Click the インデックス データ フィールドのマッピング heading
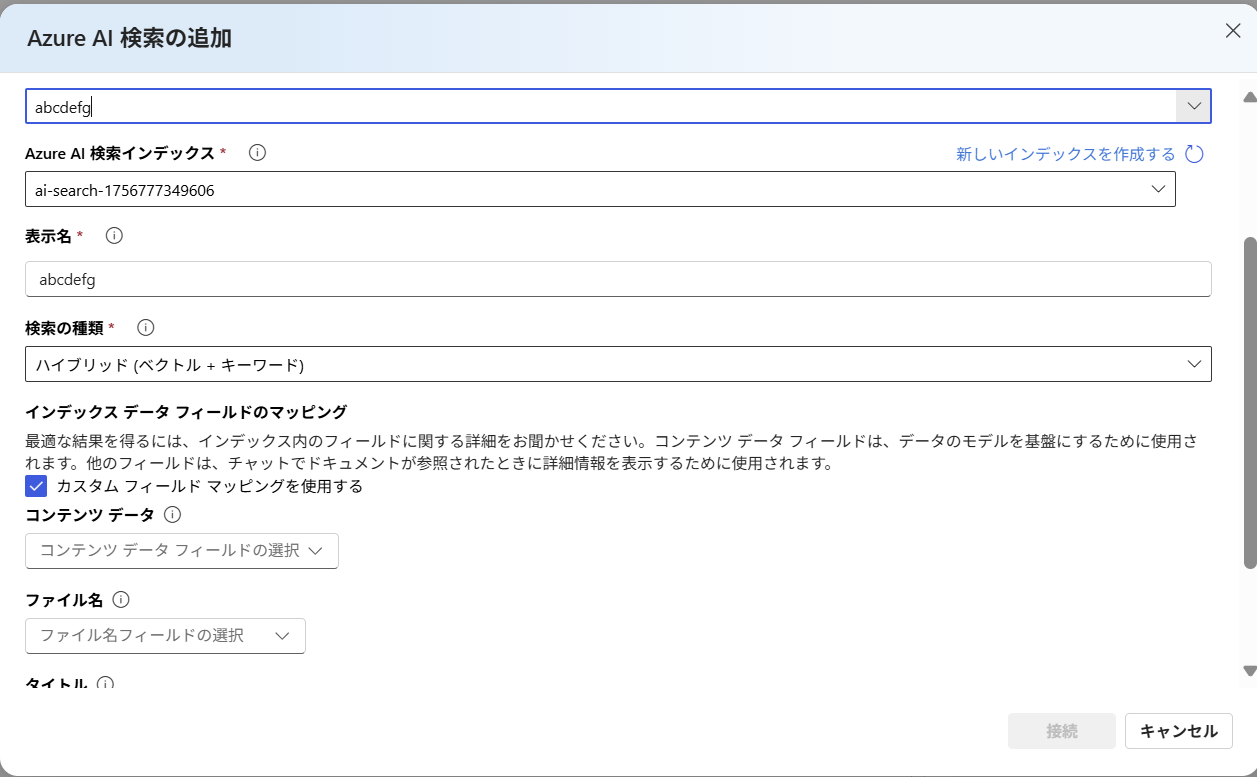Image resolution: width=1257 pixels, height=777 pixels. (x=186, y=411)
